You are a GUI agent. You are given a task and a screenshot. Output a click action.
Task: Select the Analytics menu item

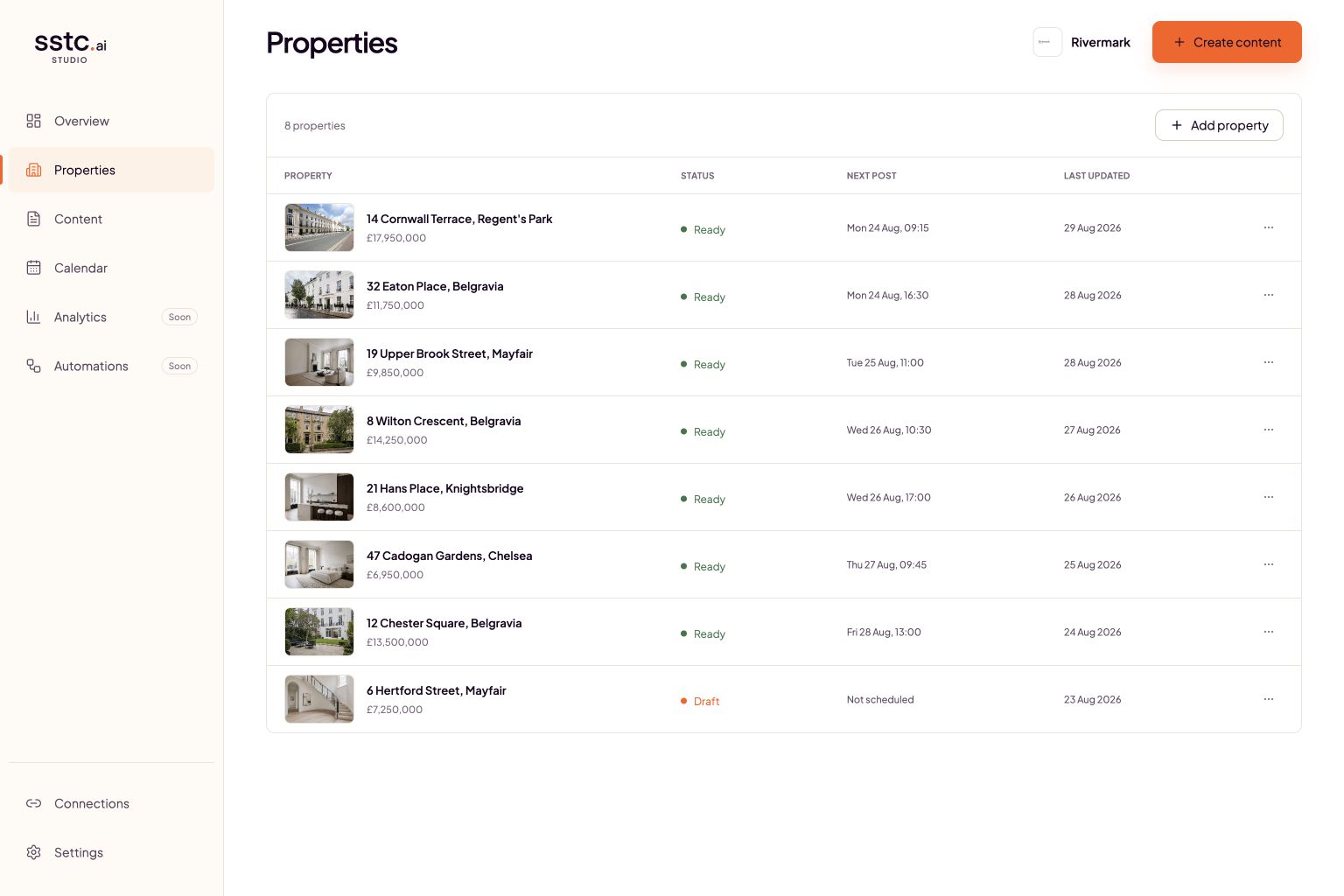pyautogui.click(x=112, y=317)
